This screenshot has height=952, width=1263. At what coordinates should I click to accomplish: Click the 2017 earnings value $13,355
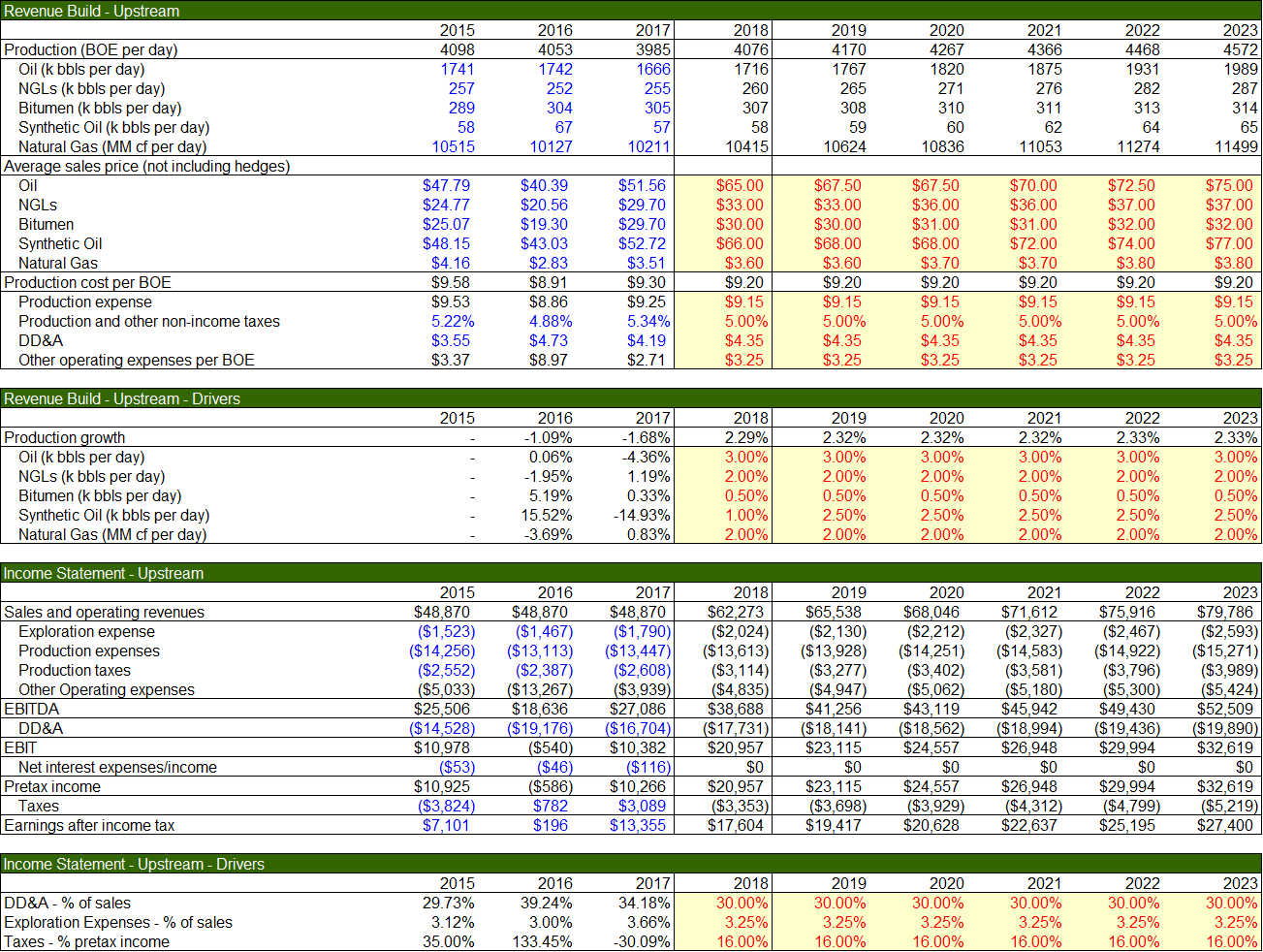click(x=638, y=825)
